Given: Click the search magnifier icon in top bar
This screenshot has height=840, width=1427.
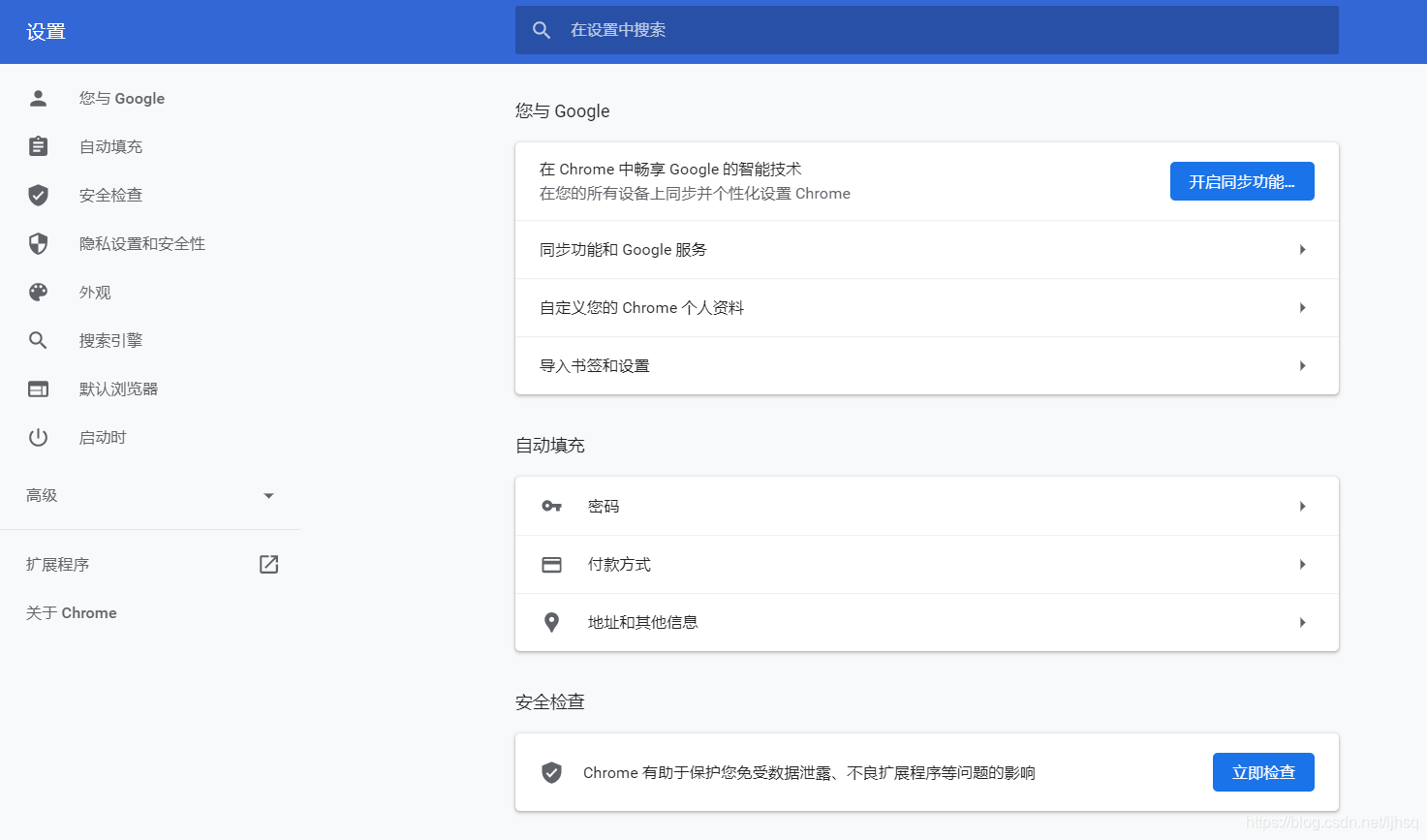Looking at the screenshot, I should coord(542,30).
